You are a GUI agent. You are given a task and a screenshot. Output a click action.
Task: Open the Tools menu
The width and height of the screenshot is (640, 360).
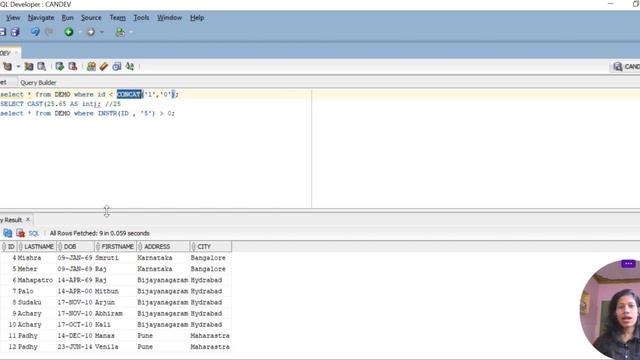point(141,18)
